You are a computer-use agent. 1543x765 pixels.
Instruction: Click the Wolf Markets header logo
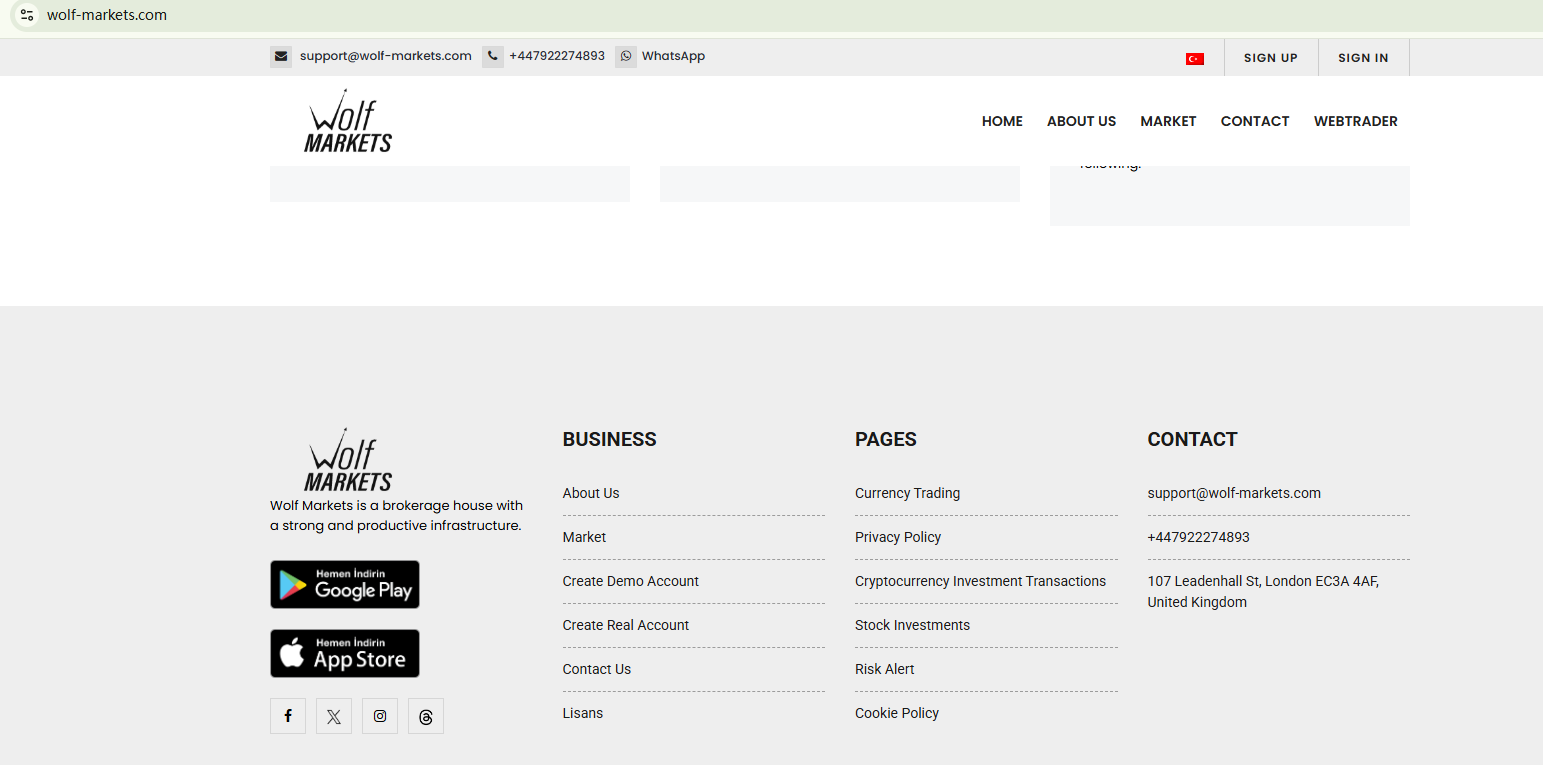[x=348, y=121]
